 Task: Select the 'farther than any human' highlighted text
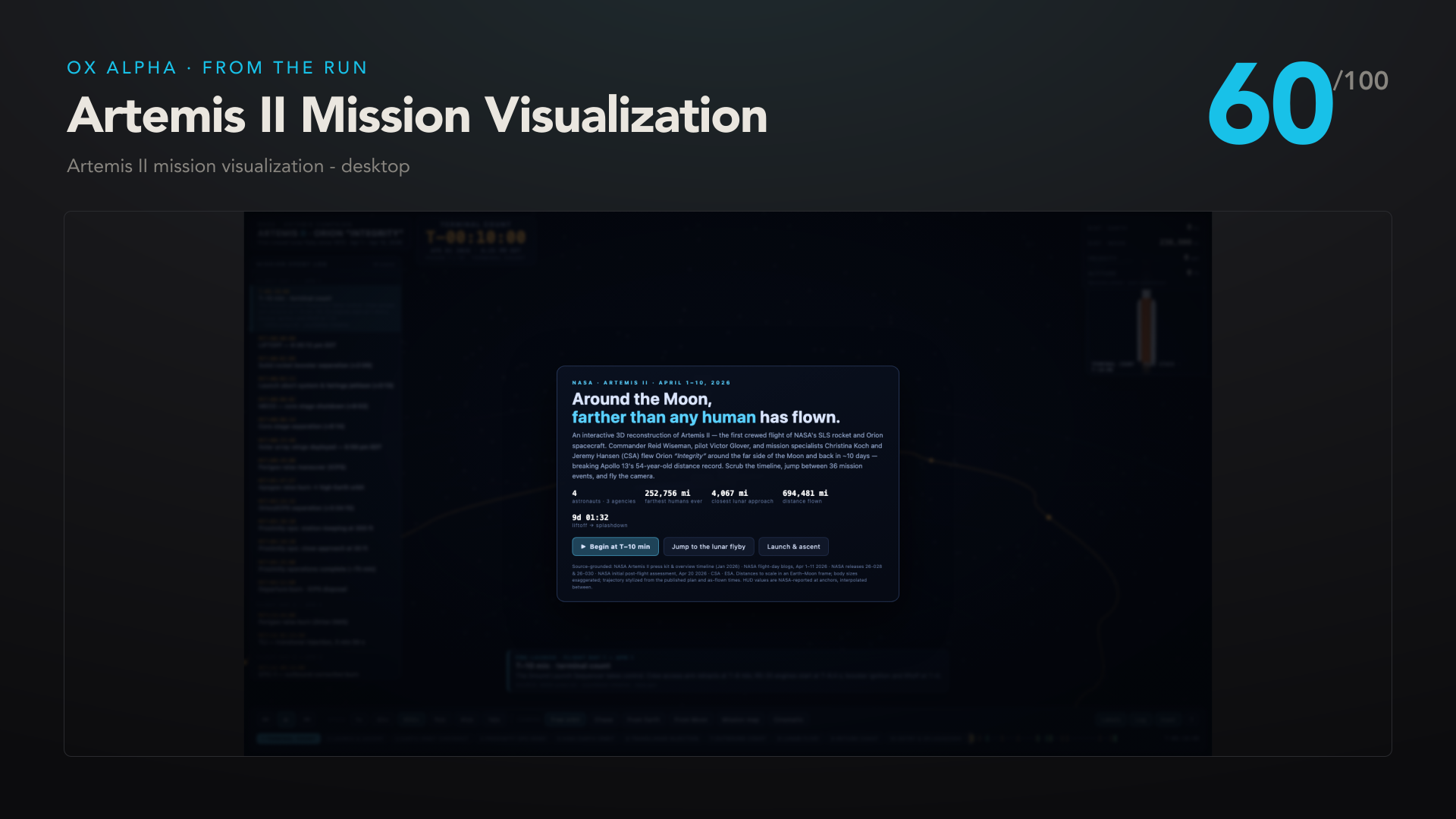(x=664, y=417)
